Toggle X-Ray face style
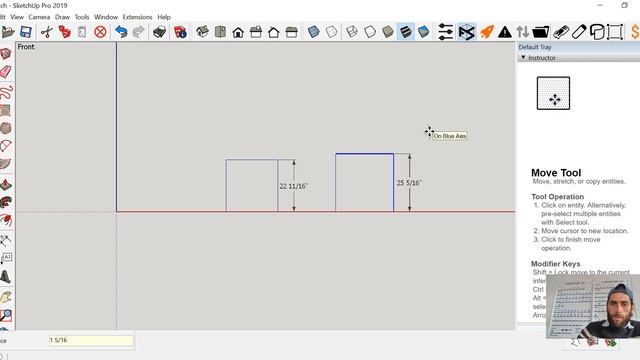The width and height of the screenshot is (640, 360). coord(313,32)
